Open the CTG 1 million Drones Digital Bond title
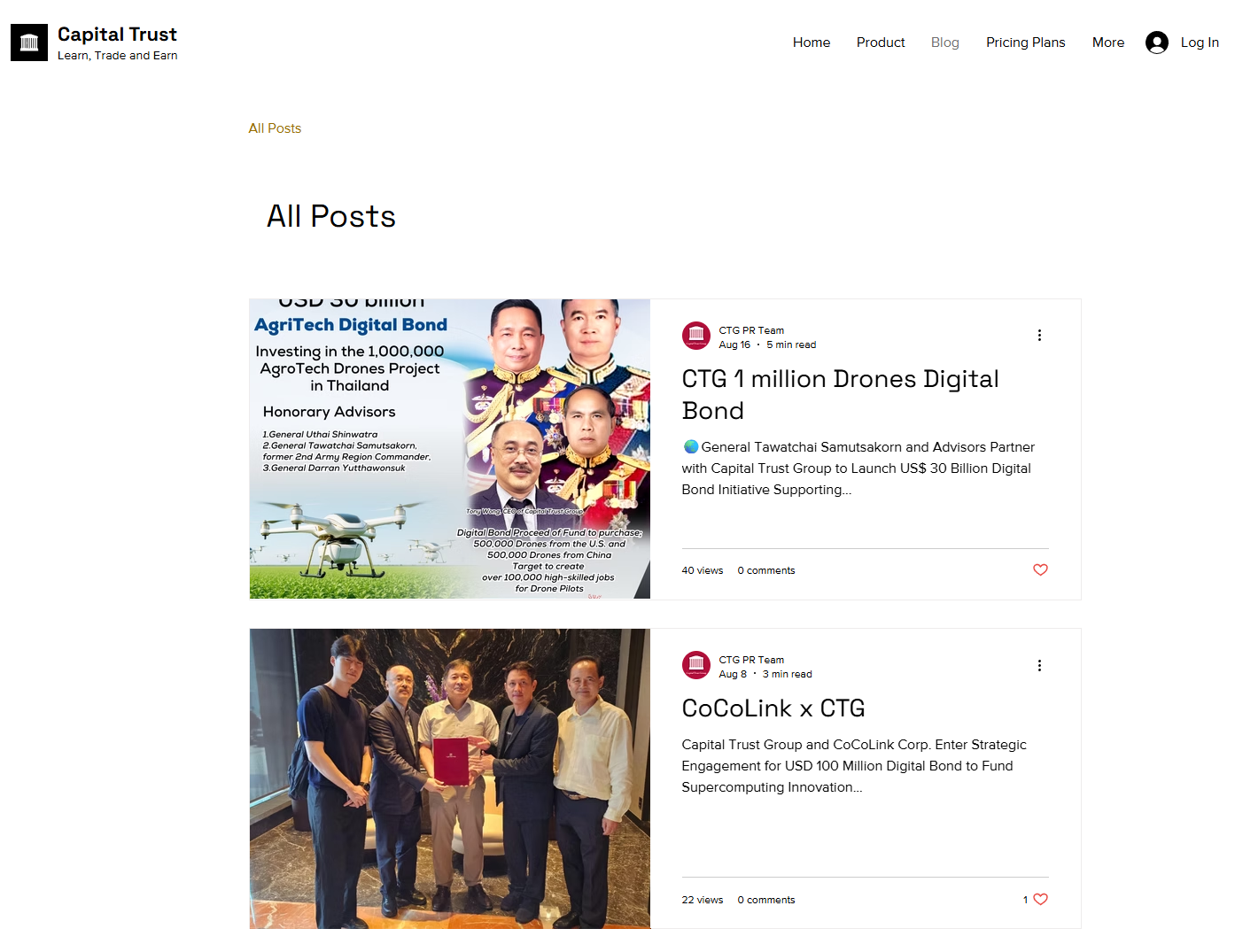The height and width of the screenshot is (952, 1235). click(839, 395)
